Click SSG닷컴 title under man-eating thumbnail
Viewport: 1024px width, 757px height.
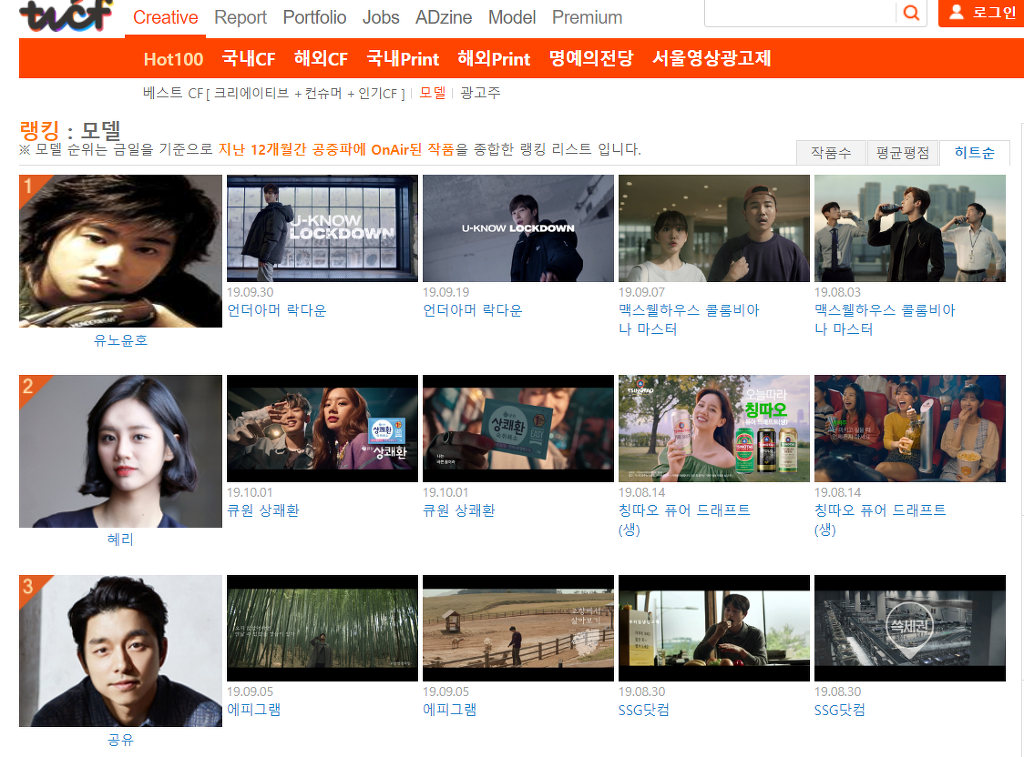644,710
